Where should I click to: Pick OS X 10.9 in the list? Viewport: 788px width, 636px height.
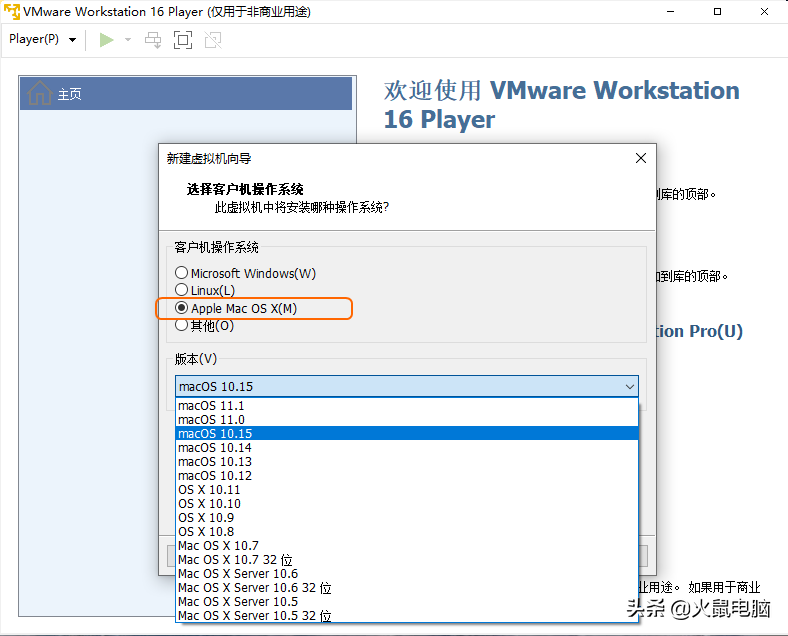pos(407,517)
